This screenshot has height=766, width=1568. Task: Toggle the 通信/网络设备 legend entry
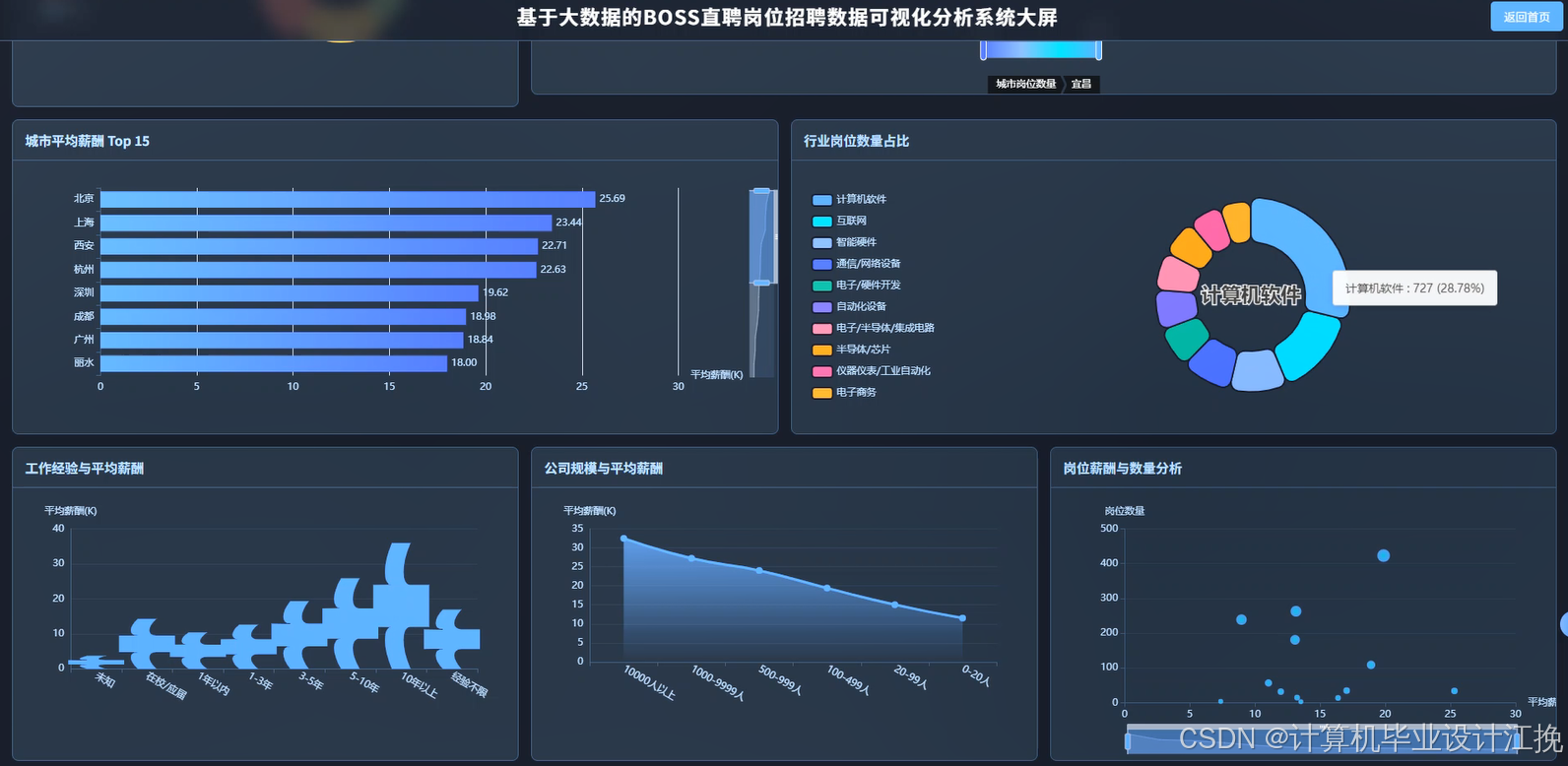[x=856, y=264]
